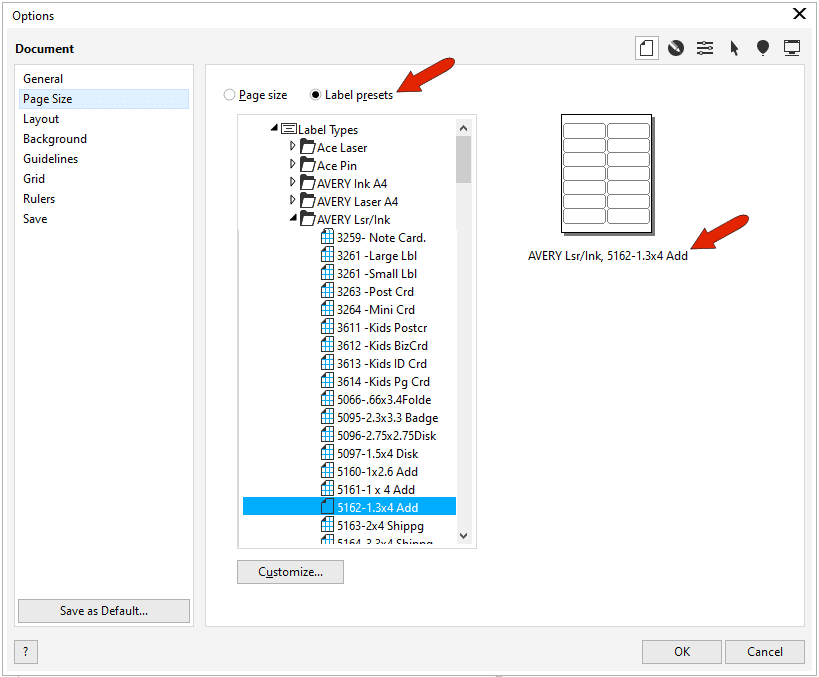Collapse the AVERY Lsr/Ink category
819x677 pixels.
coord(294,219)
